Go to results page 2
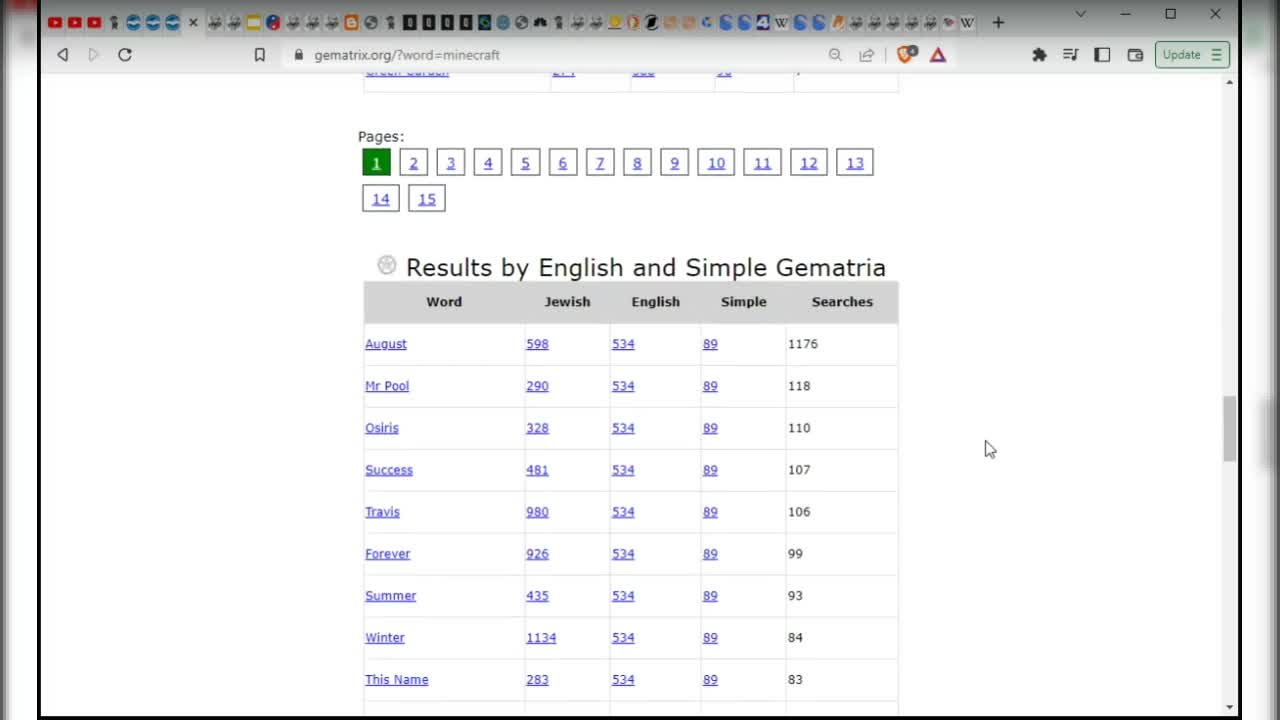Screen dimensions: 1280x720 point(414,163)
